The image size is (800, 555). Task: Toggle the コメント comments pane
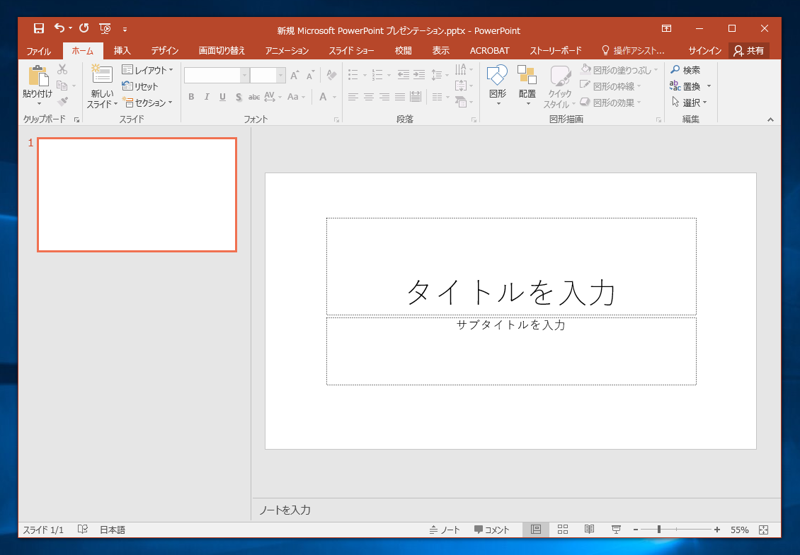click(492, 530)
